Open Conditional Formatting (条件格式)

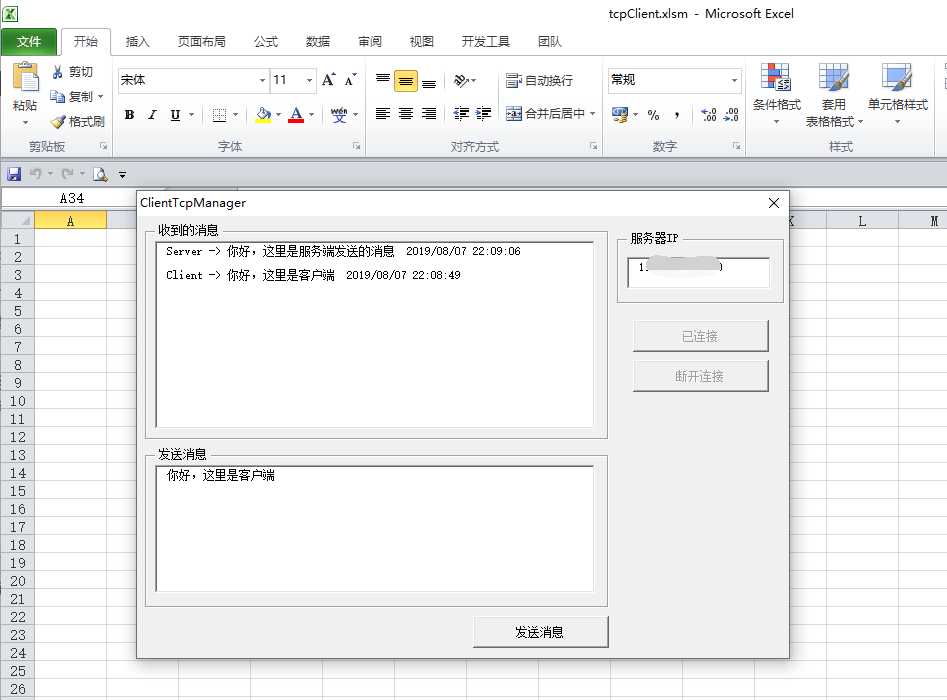pos(777,90)
